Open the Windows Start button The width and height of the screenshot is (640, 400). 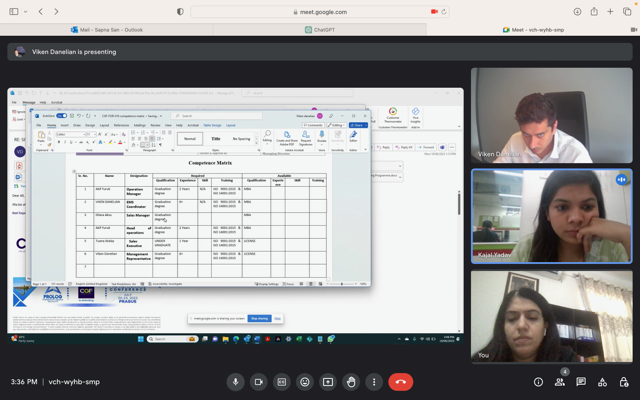pos(140,339)
